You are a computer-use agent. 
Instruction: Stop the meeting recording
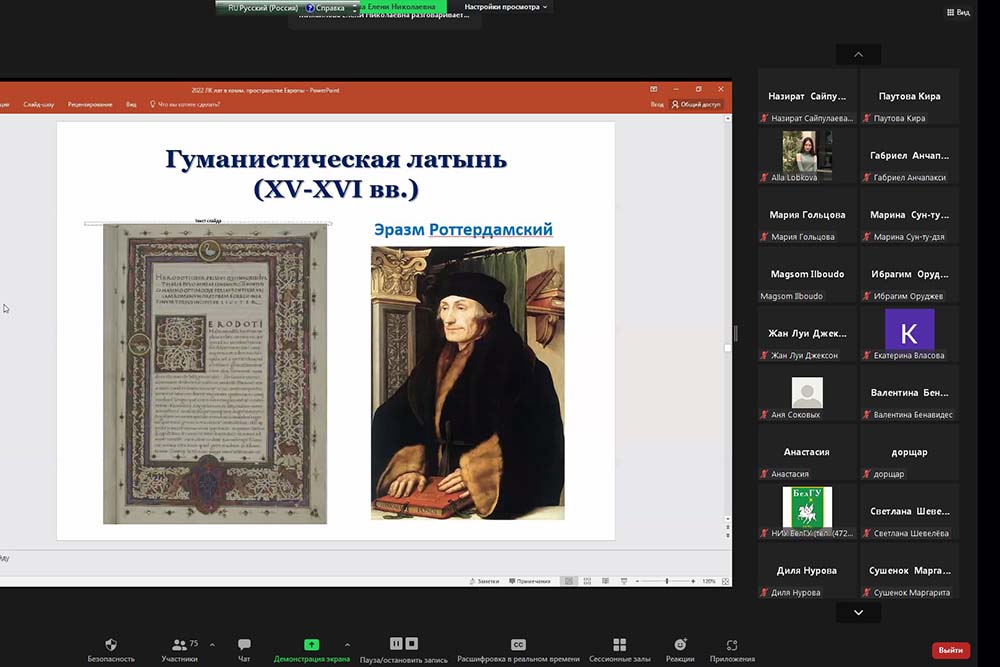[x=411, y=644]
